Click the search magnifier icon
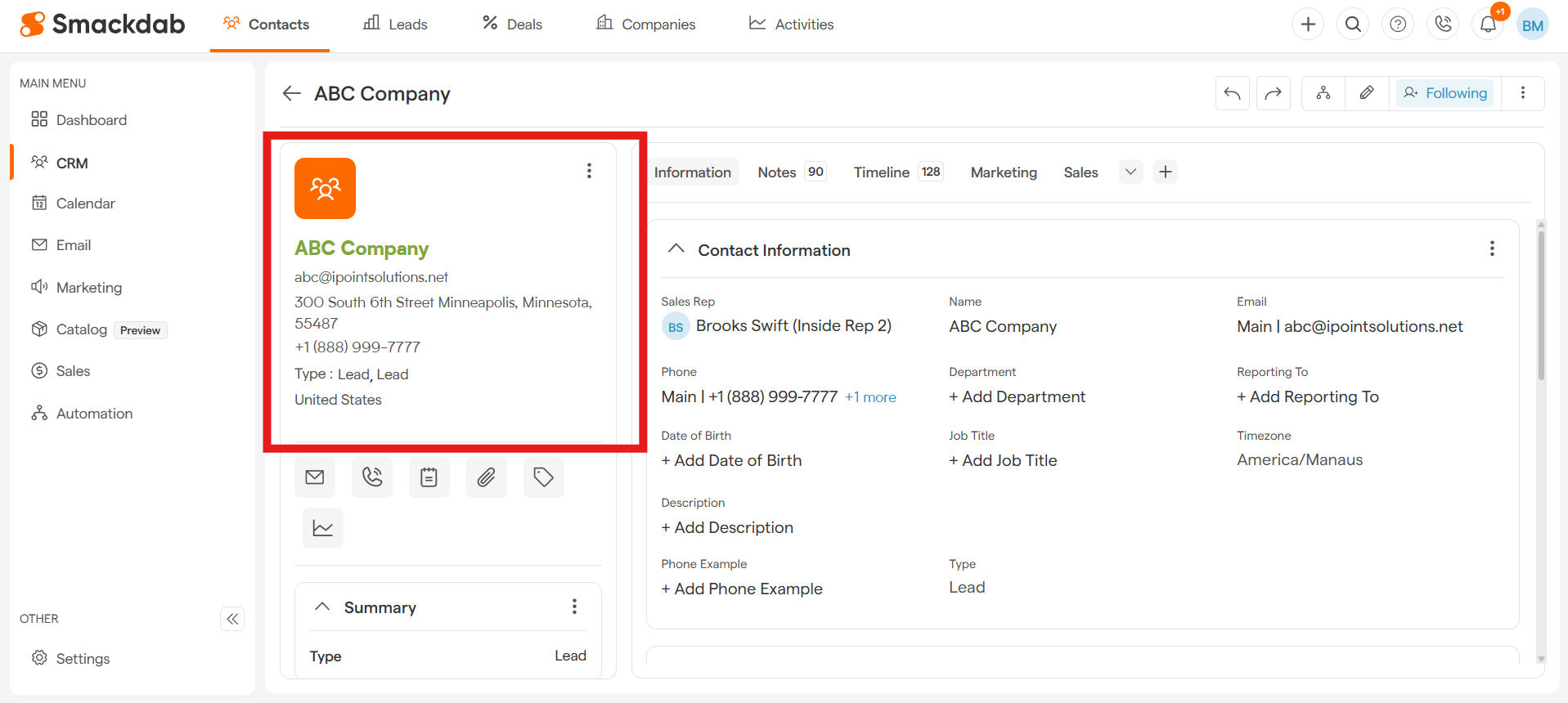Screen dimensions: 1568x703 1353,25
